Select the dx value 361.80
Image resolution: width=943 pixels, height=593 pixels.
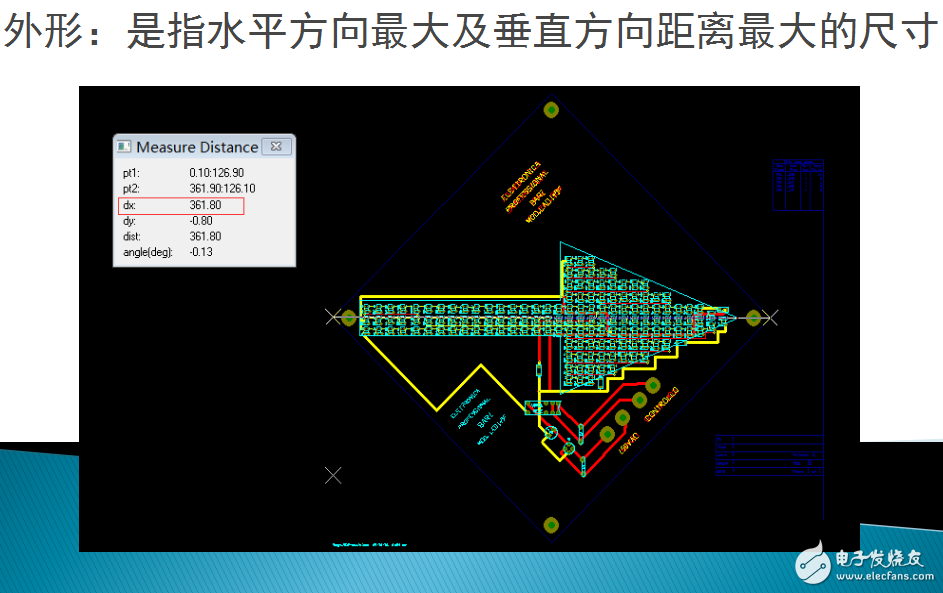(205, 206)
